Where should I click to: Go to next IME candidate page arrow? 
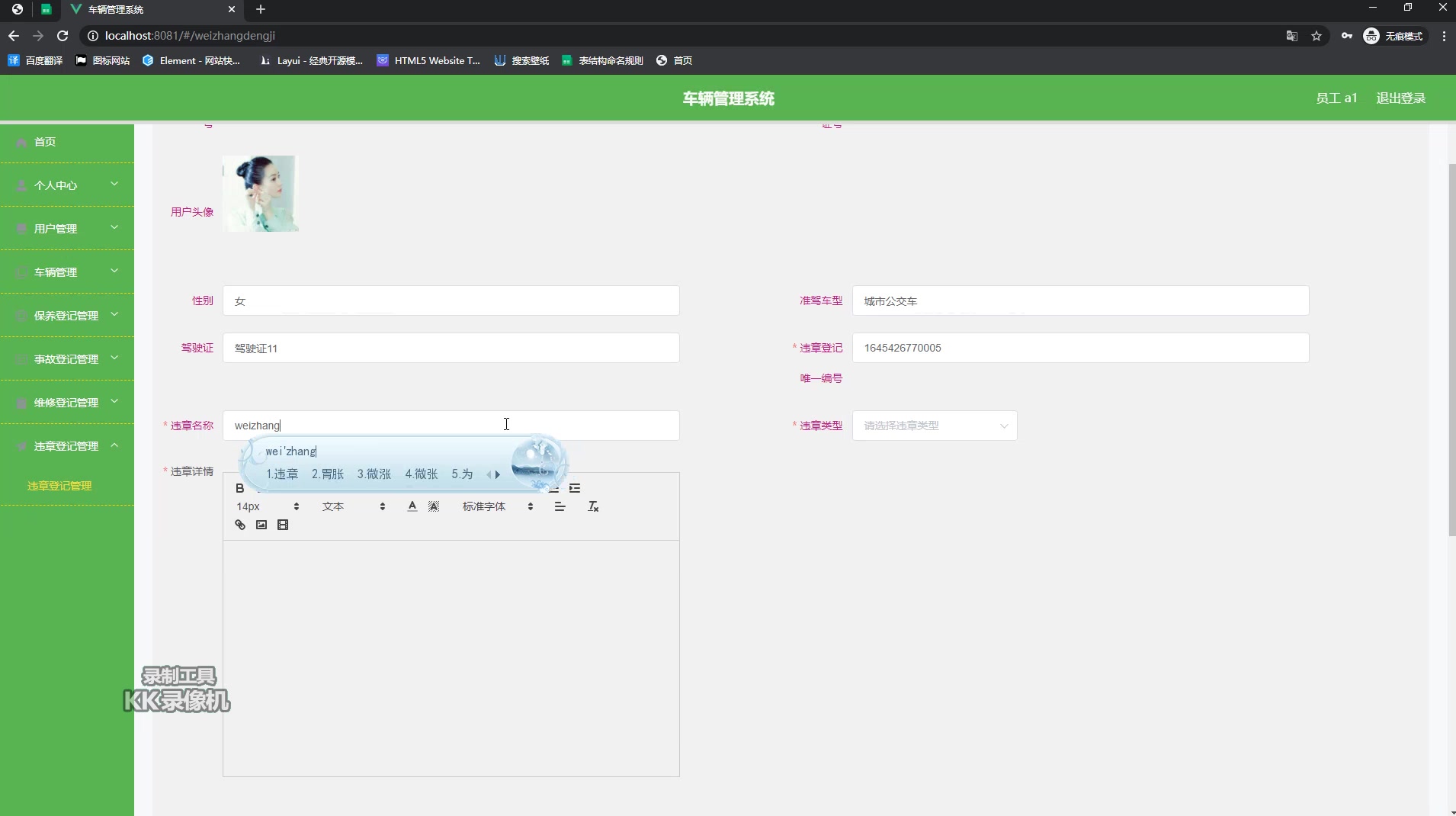[x=498, y=474]
